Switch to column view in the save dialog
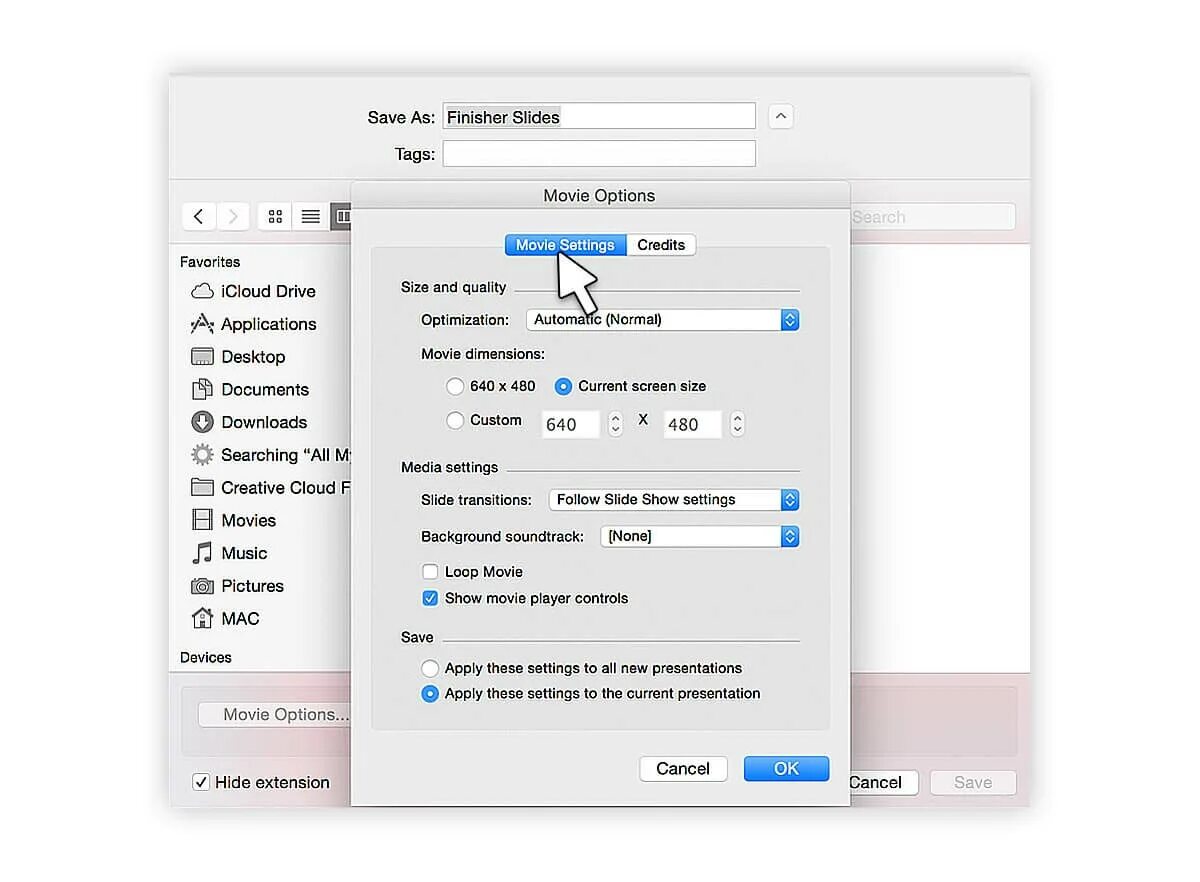The height and width of the screenshot is (882, 1200). click(342, 216)
